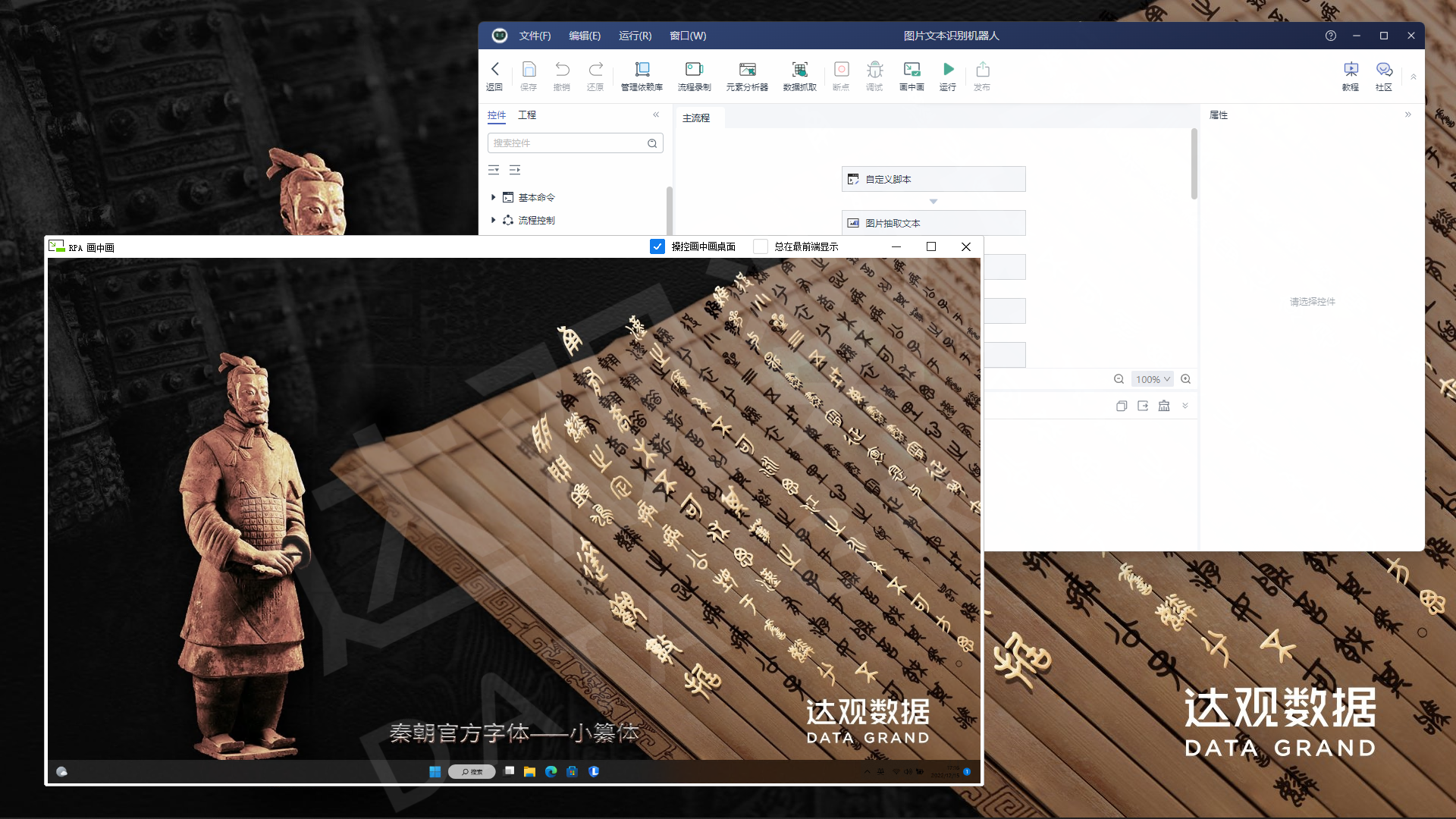Click the 撤销 undo icon

[x=562, y=70]
